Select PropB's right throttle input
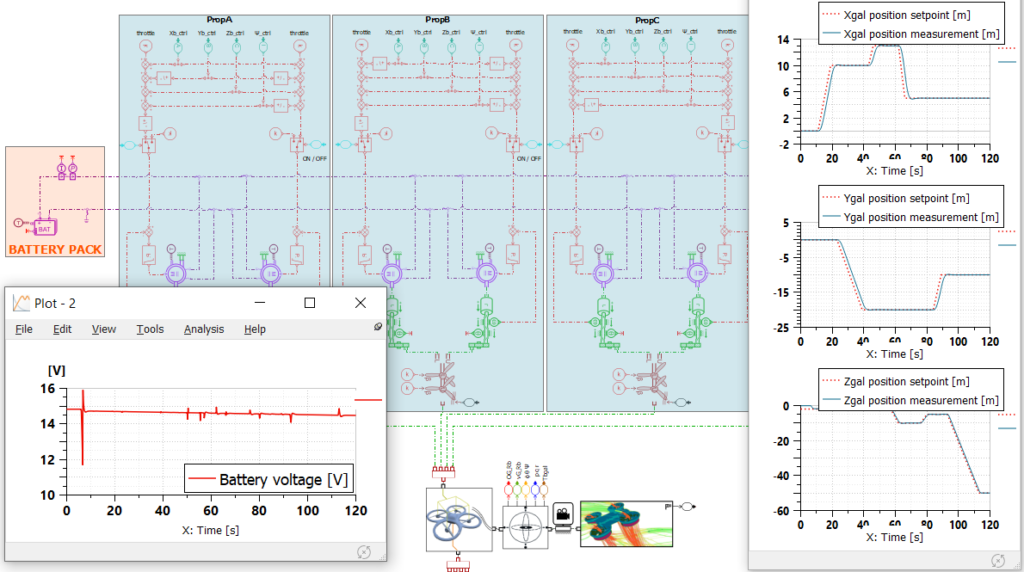This screenshot has height=572, width=1024. click(x=515, y=45)
